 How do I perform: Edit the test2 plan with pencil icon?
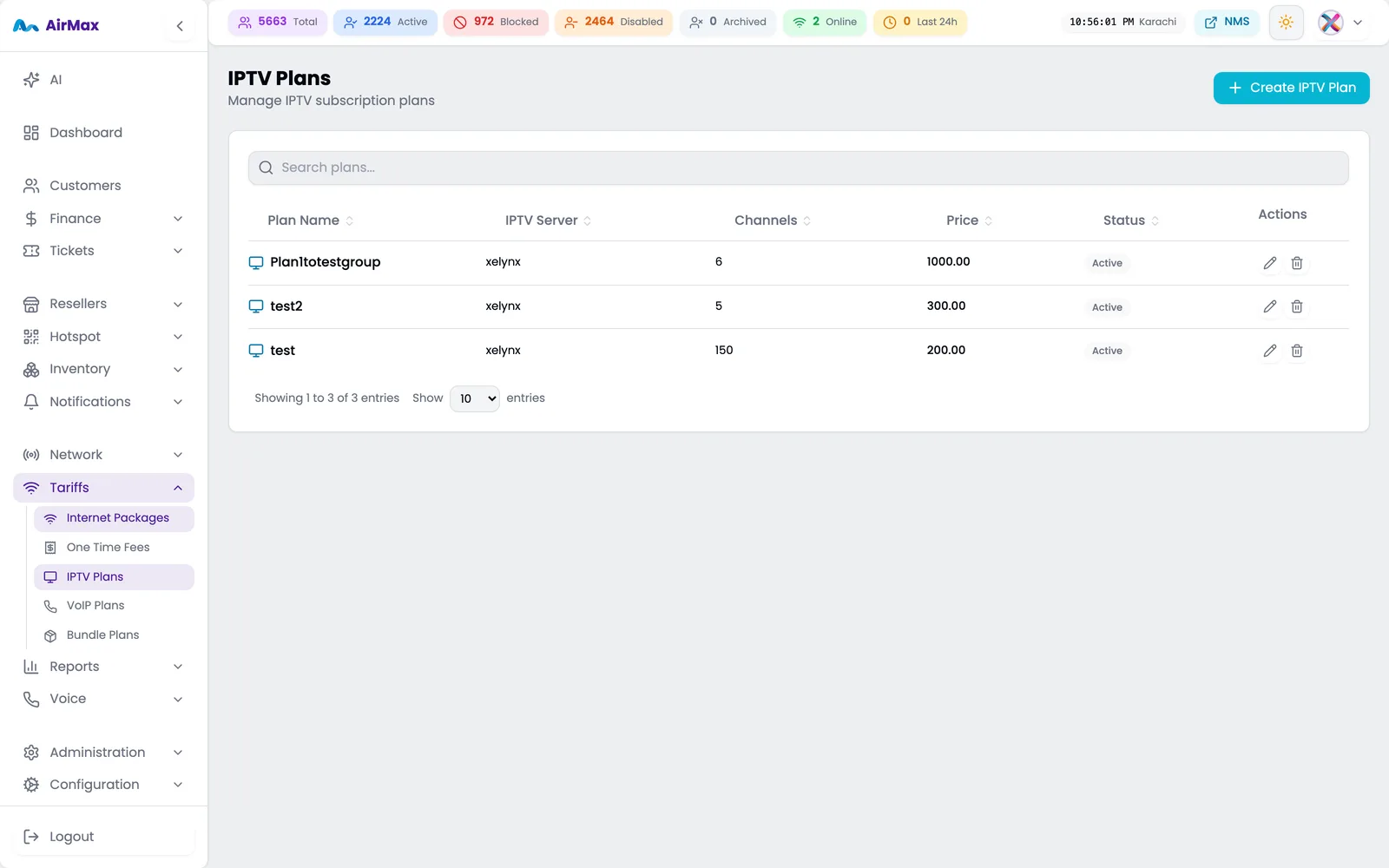click(1269, 306)
